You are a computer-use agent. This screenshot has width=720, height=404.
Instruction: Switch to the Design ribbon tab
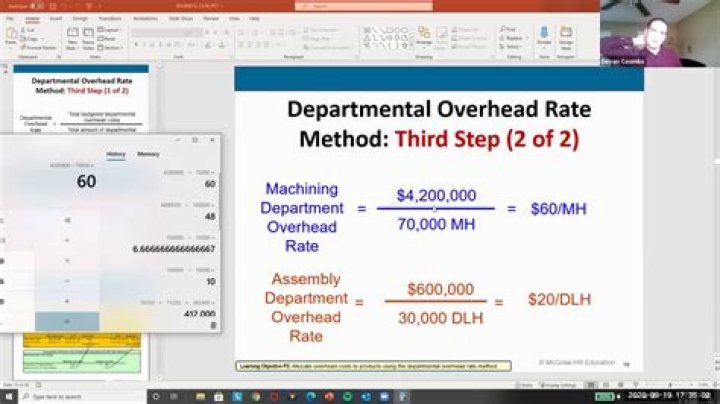80,19
